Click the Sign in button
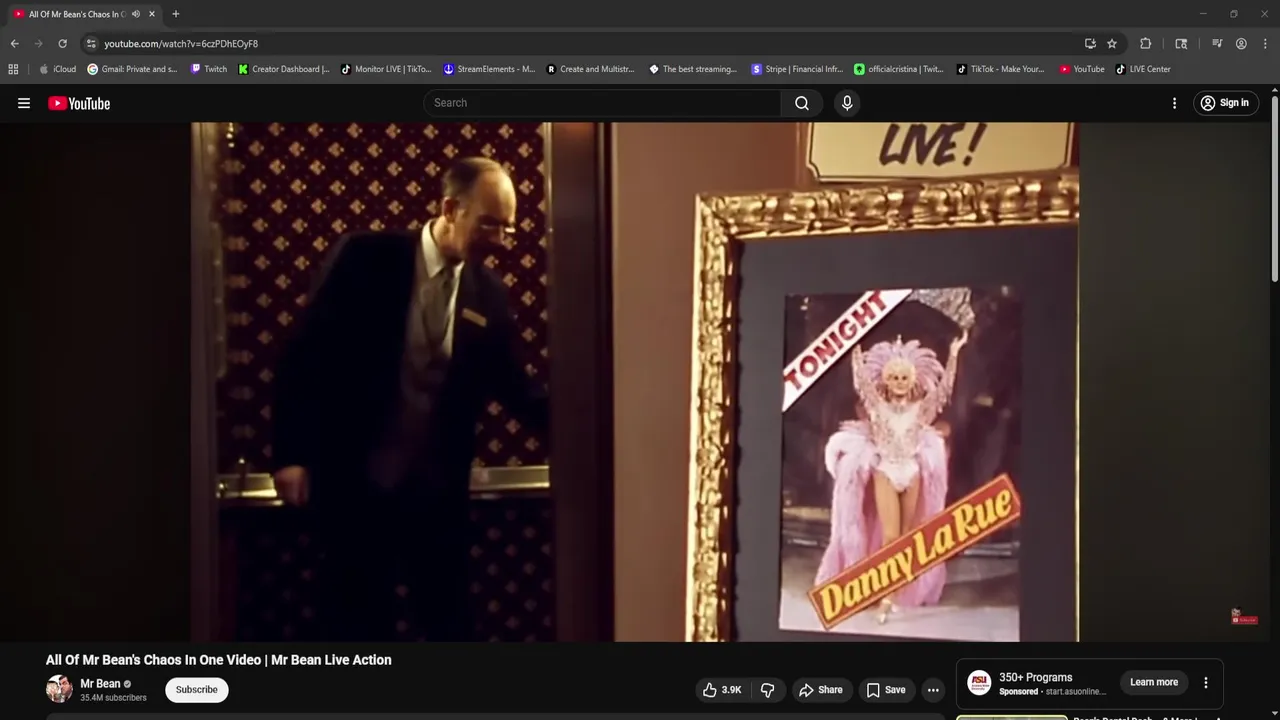The image size is (1280, 720). pyautogui.click(x=1226, y=103)
